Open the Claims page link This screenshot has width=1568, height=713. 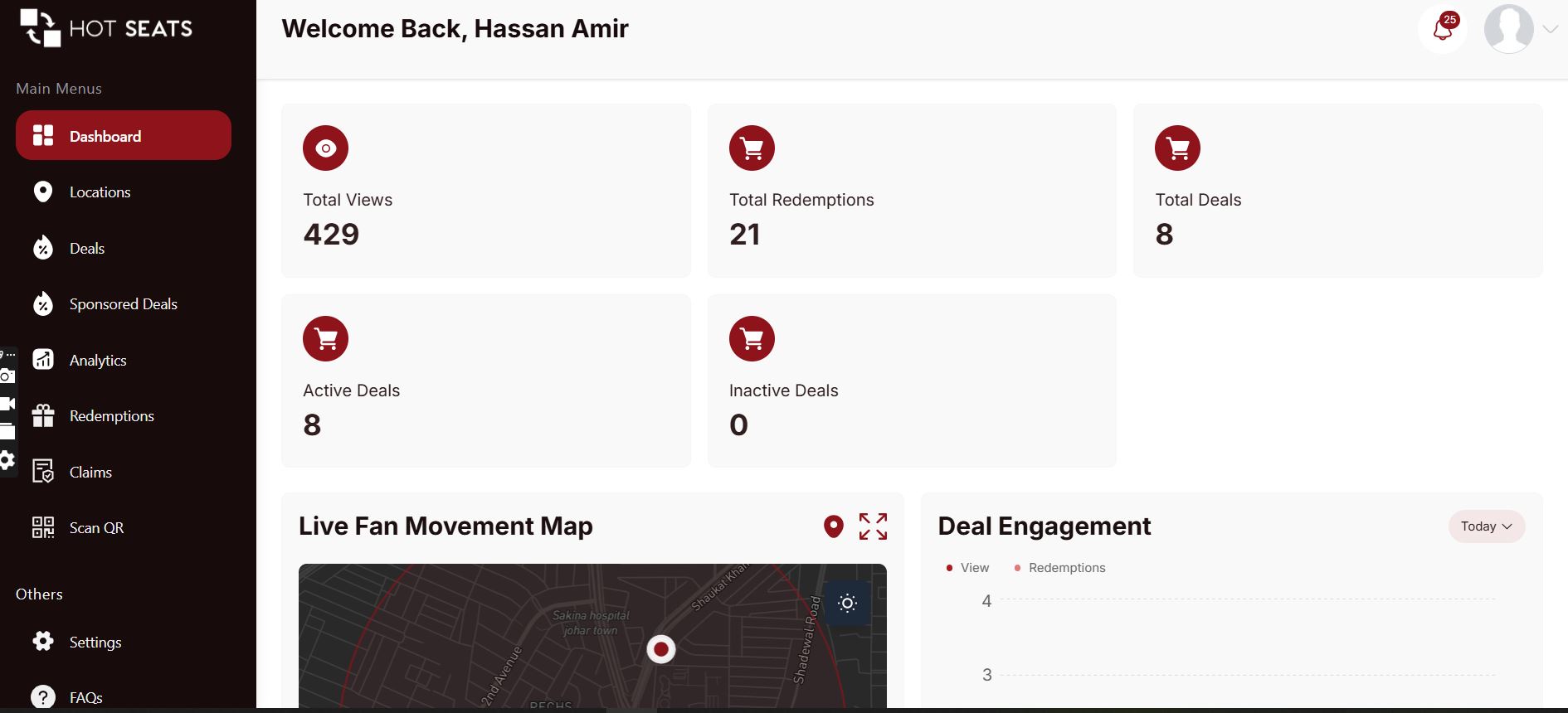(90, 473)
